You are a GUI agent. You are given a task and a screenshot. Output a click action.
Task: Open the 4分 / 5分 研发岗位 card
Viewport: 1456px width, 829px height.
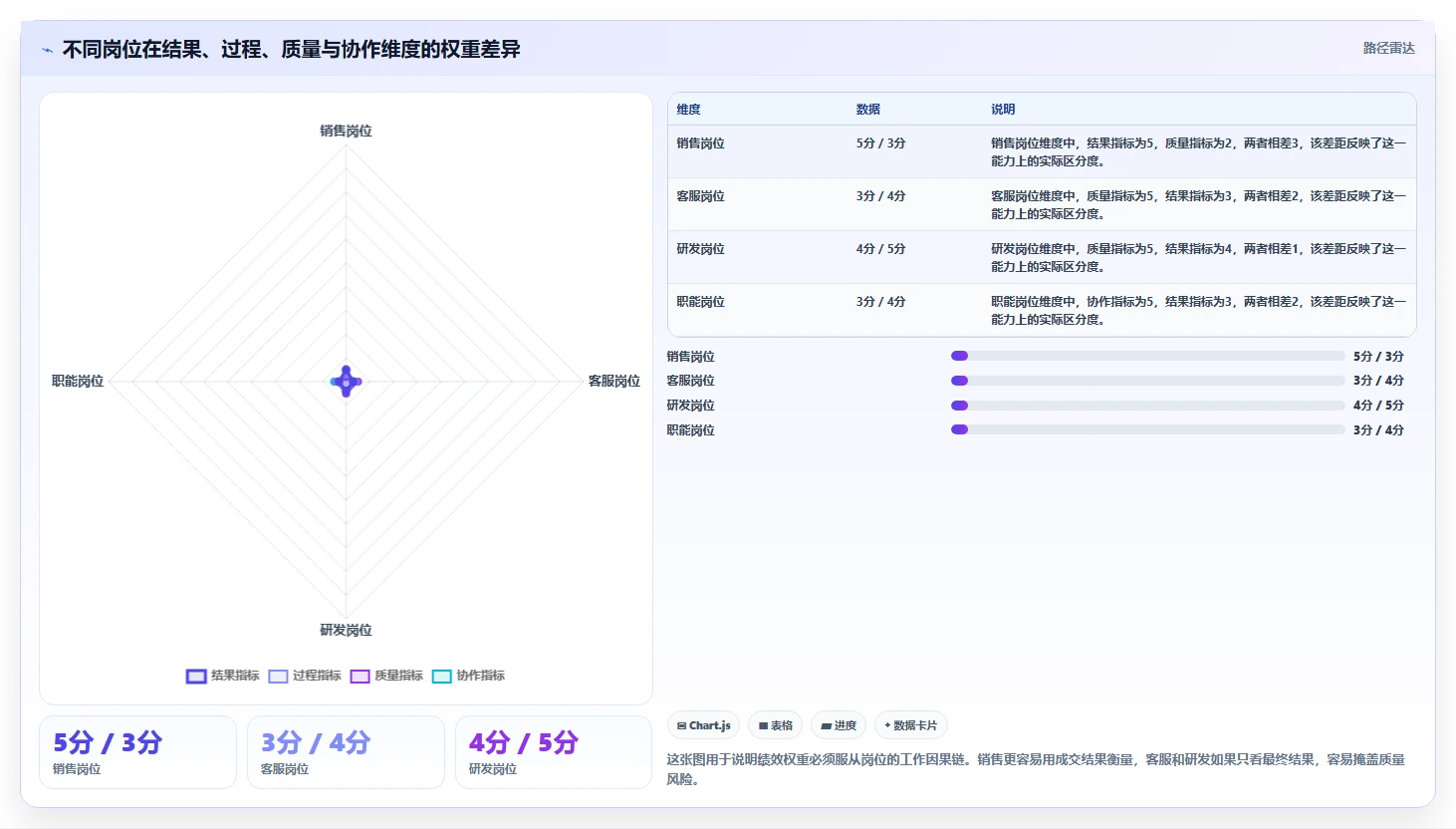[554, 752]
